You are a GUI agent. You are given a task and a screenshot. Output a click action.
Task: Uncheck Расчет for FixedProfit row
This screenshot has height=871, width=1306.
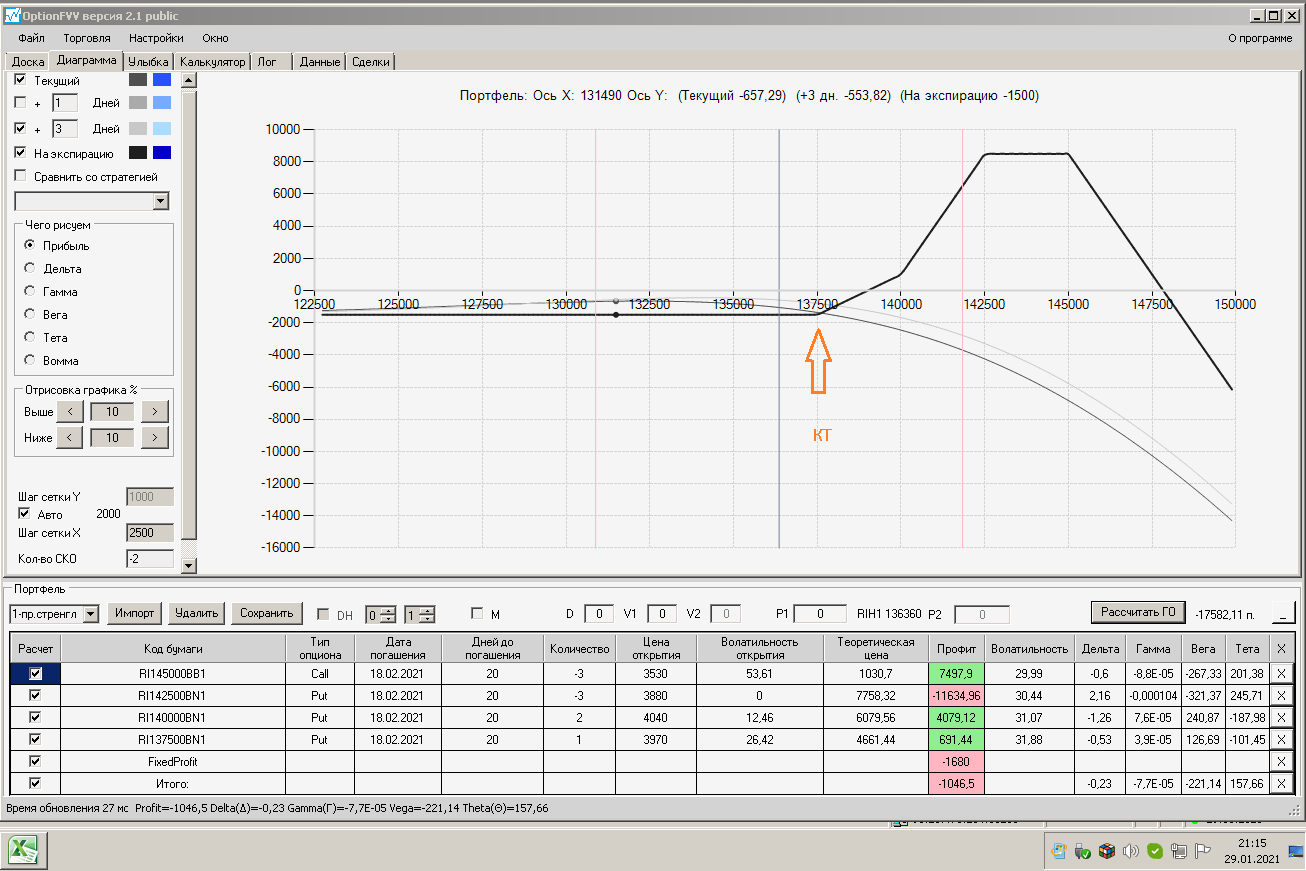pyautogui.click(x=36, y=761)
